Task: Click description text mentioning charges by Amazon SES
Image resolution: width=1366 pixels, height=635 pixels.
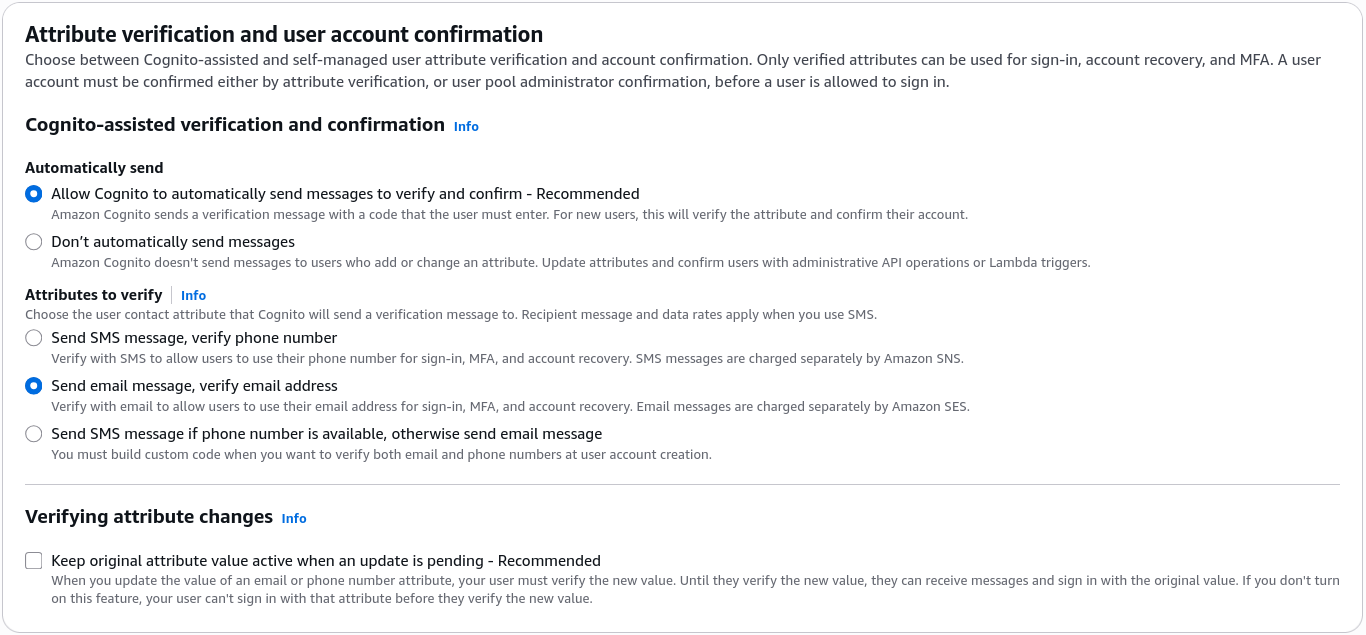Action: [x=510, y=407]
